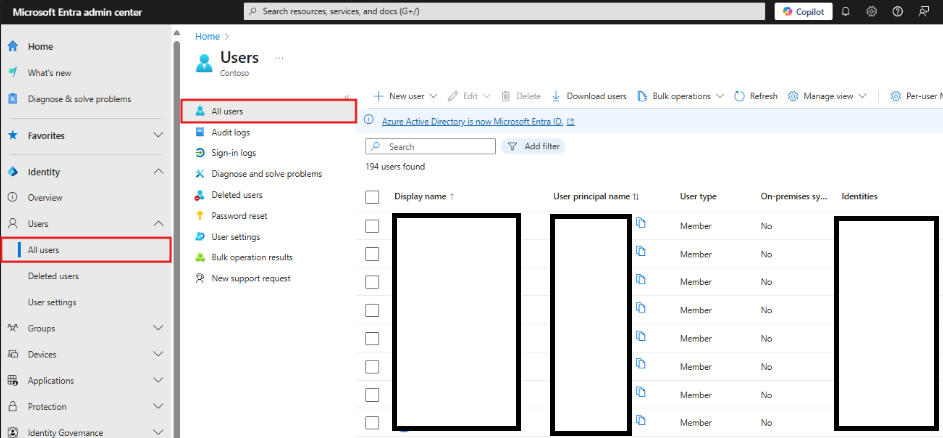
Task: Click the left navigation scrollbar
Action: click(x=176, y=239)
